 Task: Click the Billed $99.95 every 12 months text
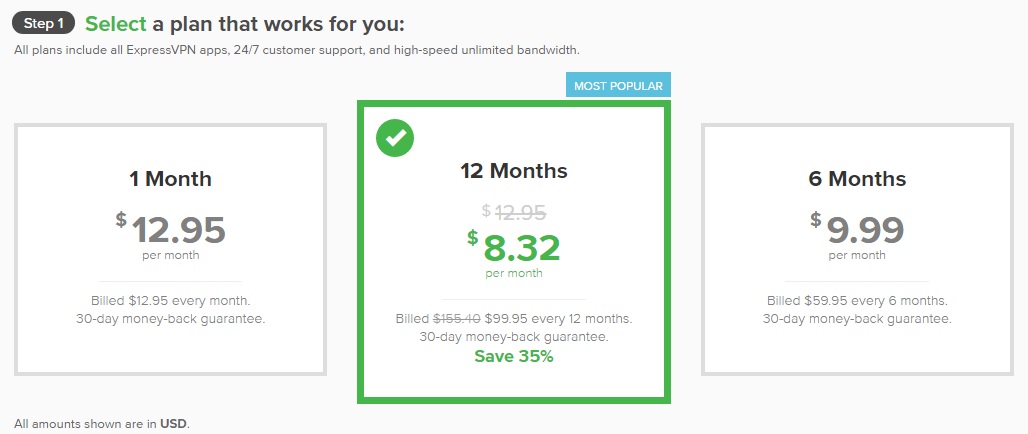[x=514, y=319]
